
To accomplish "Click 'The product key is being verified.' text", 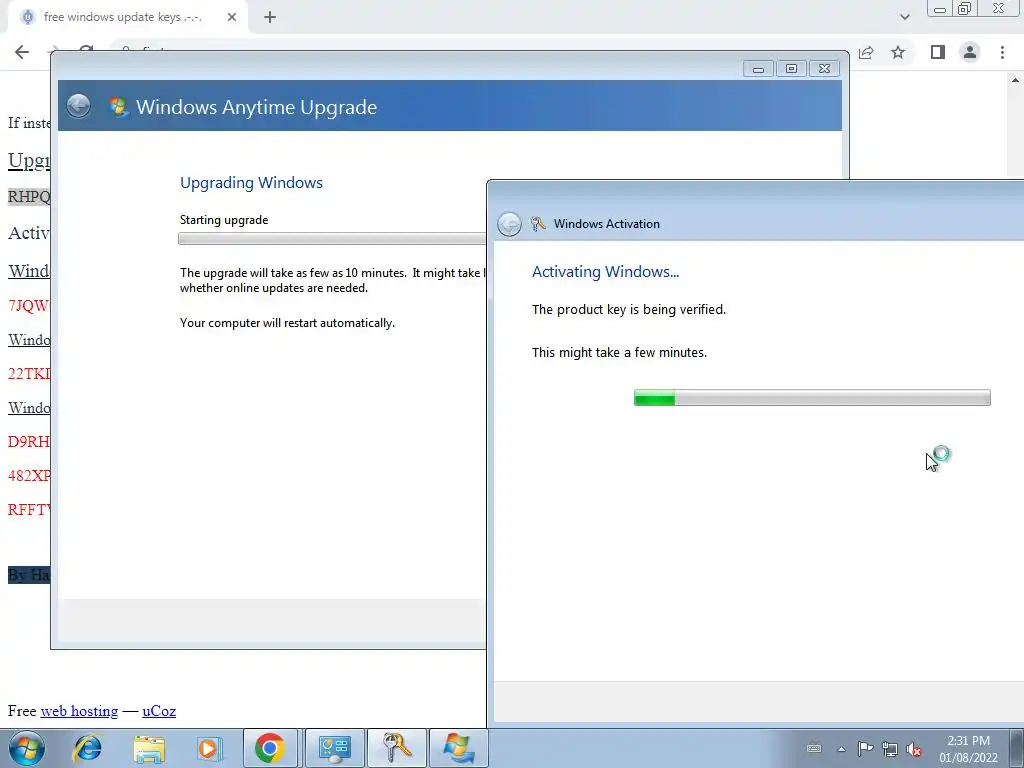I will click(628, 310).
